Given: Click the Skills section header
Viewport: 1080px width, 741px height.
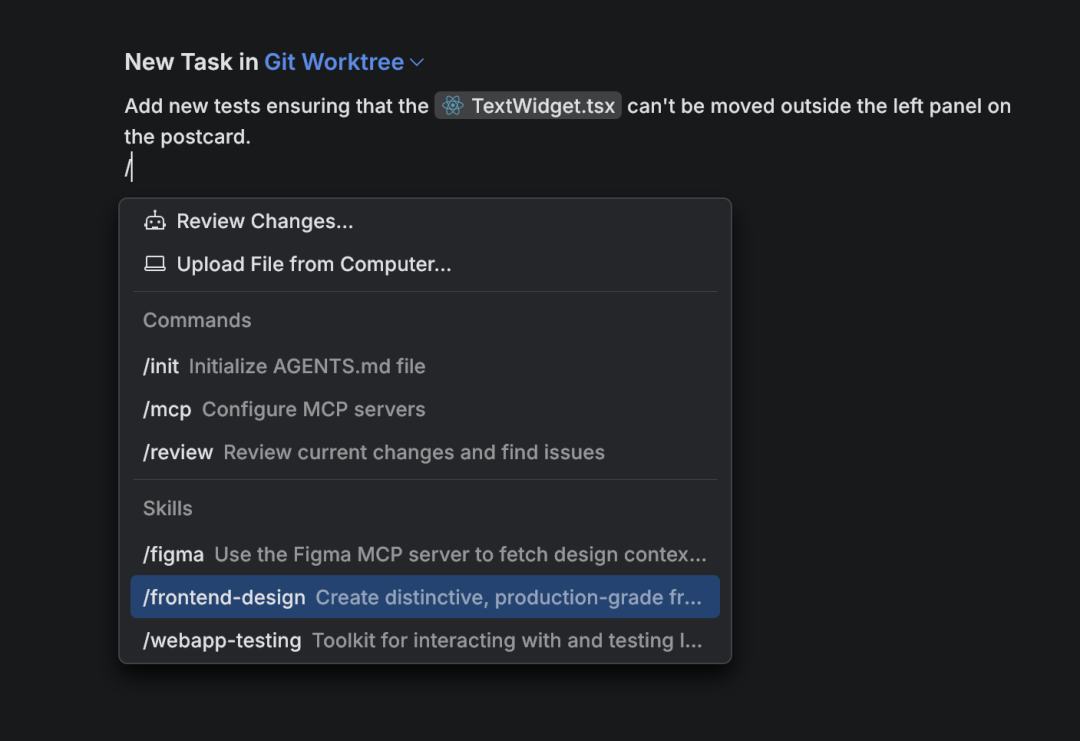Looking at the screenshot, I should click(167, 508).
